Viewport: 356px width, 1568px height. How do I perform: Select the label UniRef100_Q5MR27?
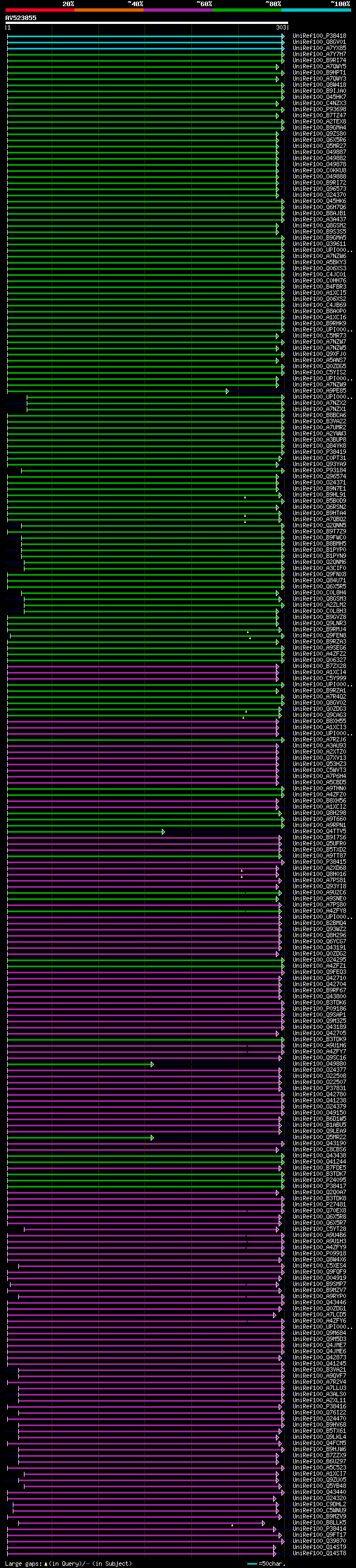pos(319,146)
